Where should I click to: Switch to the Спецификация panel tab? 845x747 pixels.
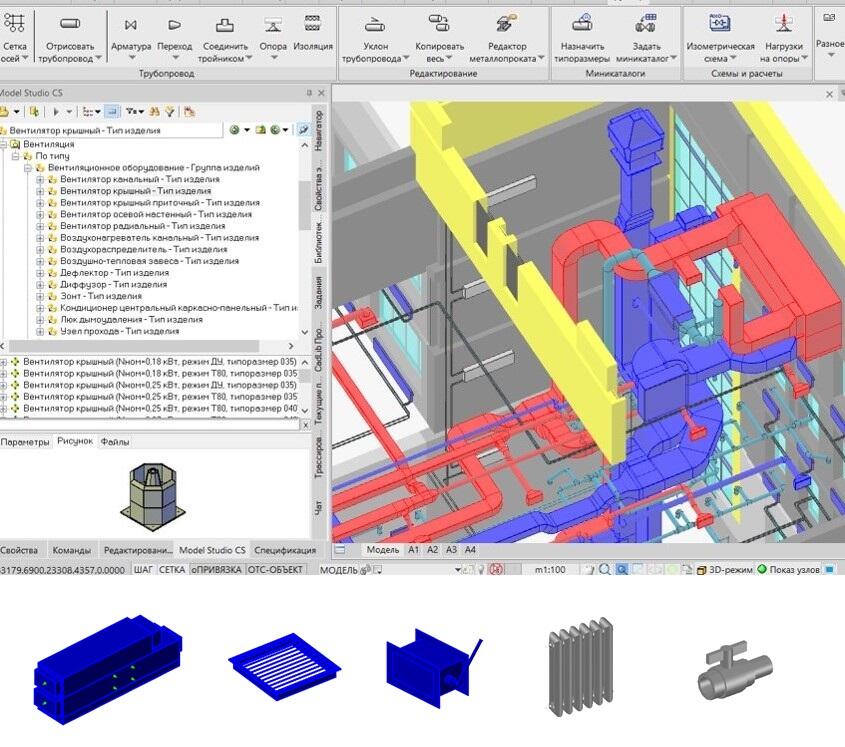click(285, 550)
